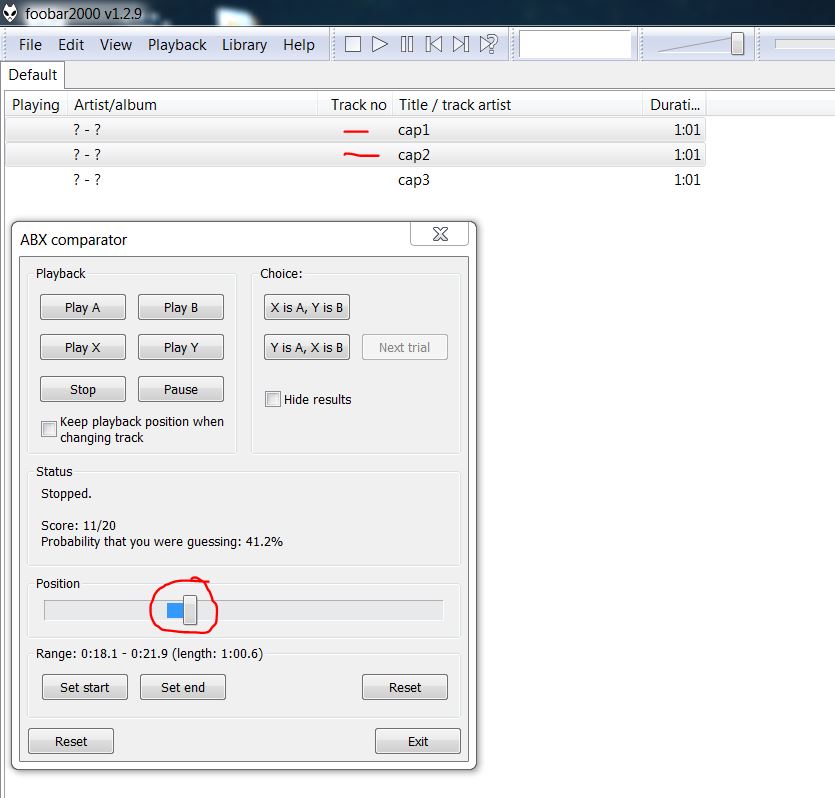Click the Play A button
835x798 pixels.
(83, 308)
